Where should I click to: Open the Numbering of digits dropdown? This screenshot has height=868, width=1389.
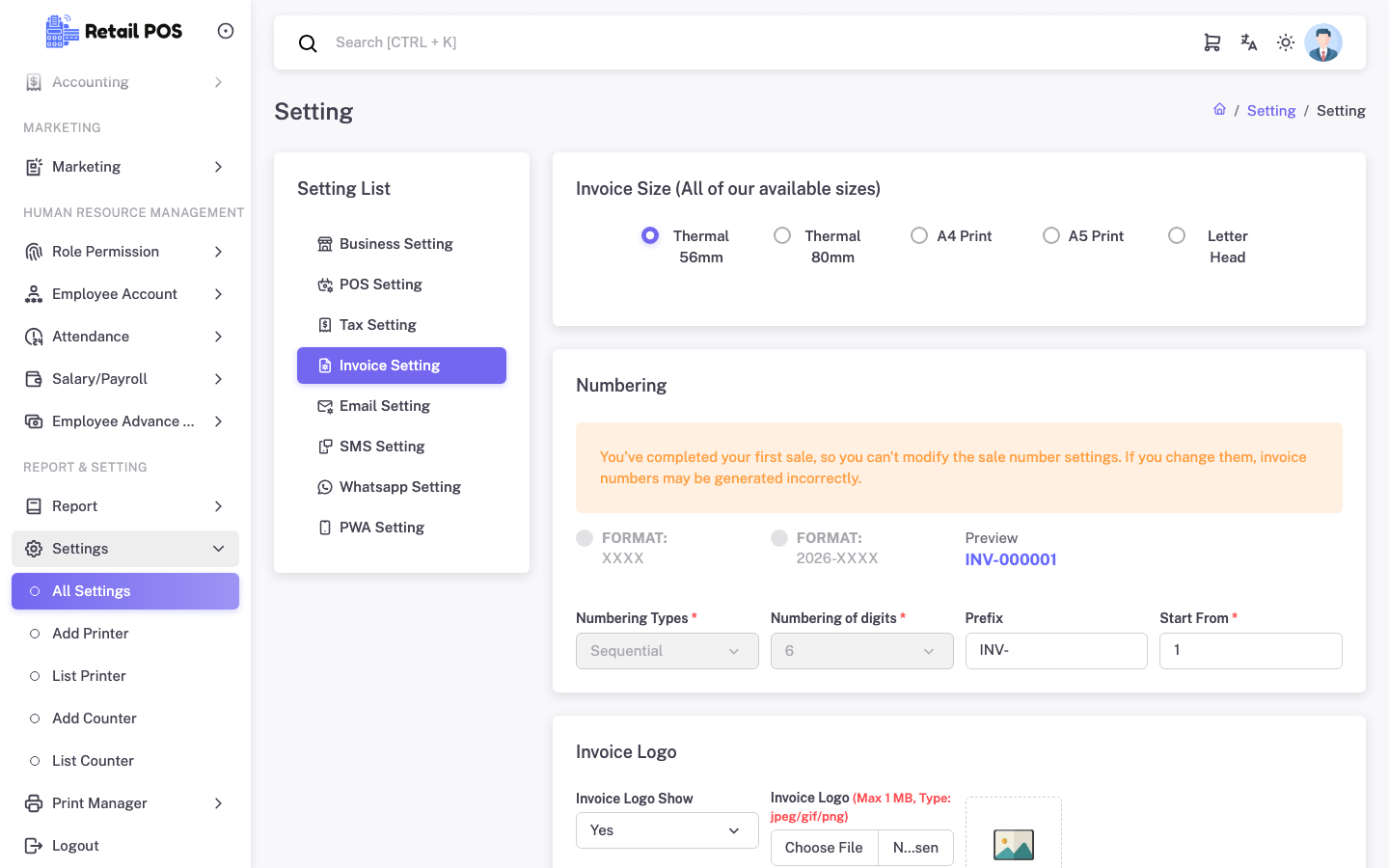pyautogui.click(x=862, y=651)
